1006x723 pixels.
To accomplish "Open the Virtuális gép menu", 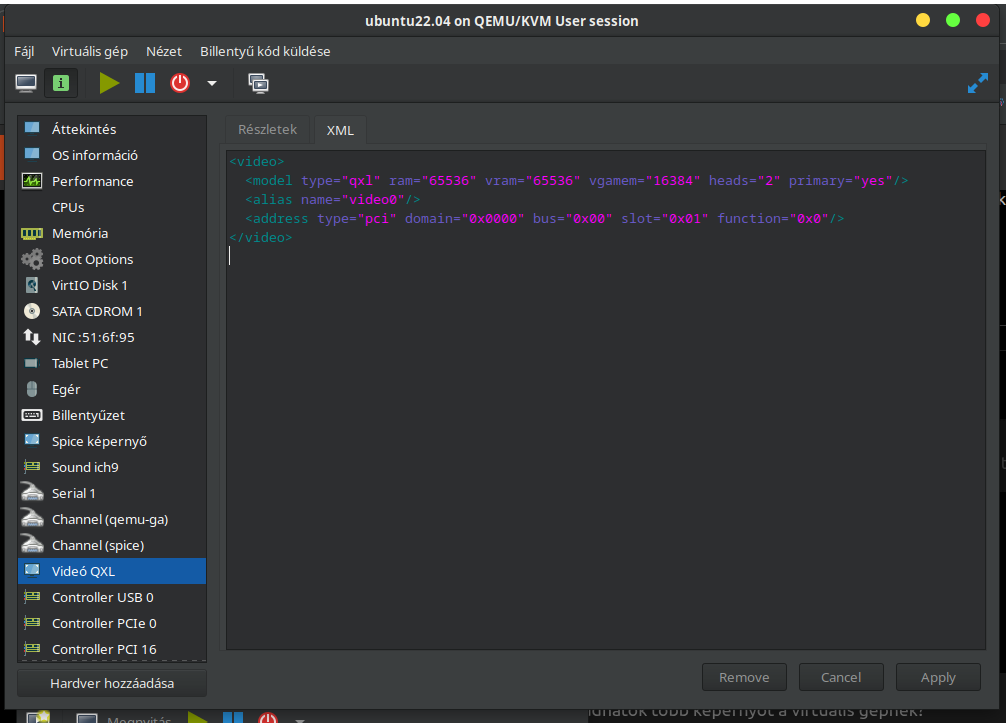I will point(90,51).
